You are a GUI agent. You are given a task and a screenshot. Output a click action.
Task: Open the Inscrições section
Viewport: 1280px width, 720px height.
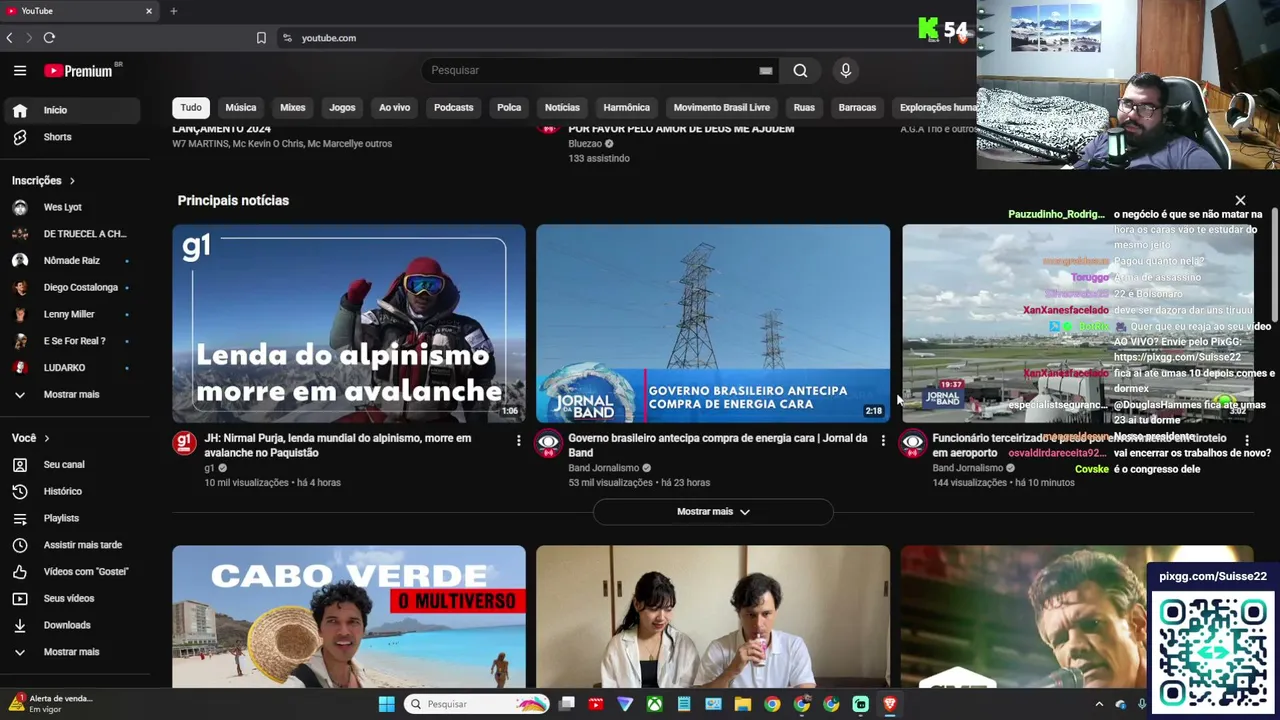[43, 181]
